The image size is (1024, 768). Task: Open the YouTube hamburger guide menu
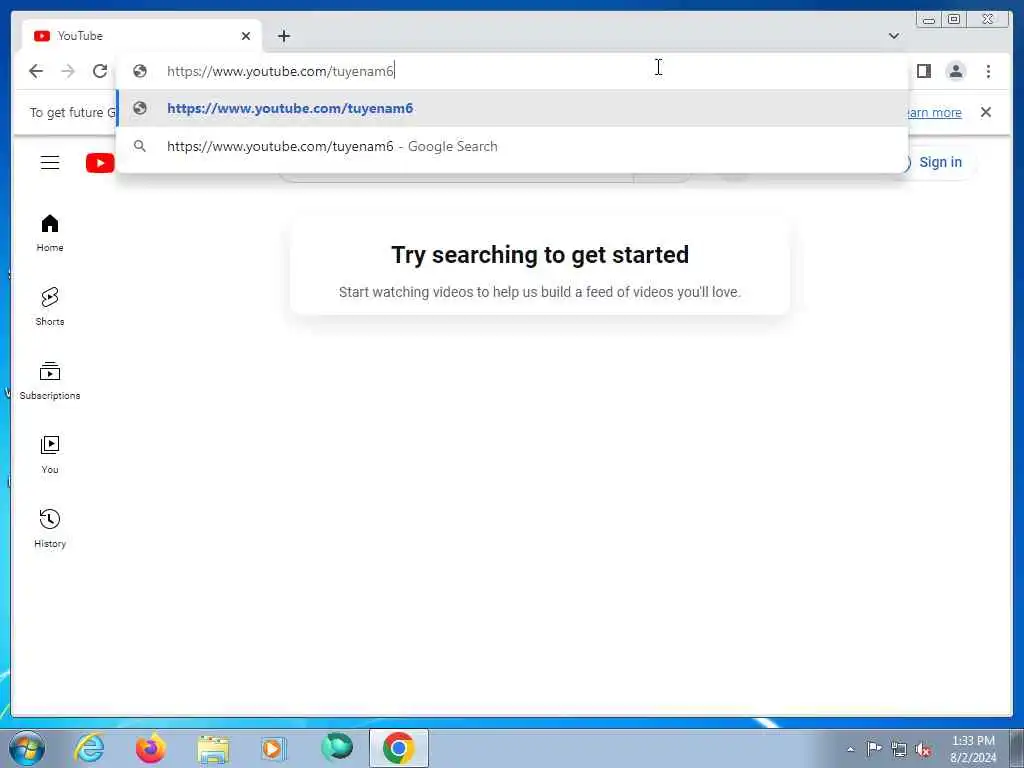(50, 162)
